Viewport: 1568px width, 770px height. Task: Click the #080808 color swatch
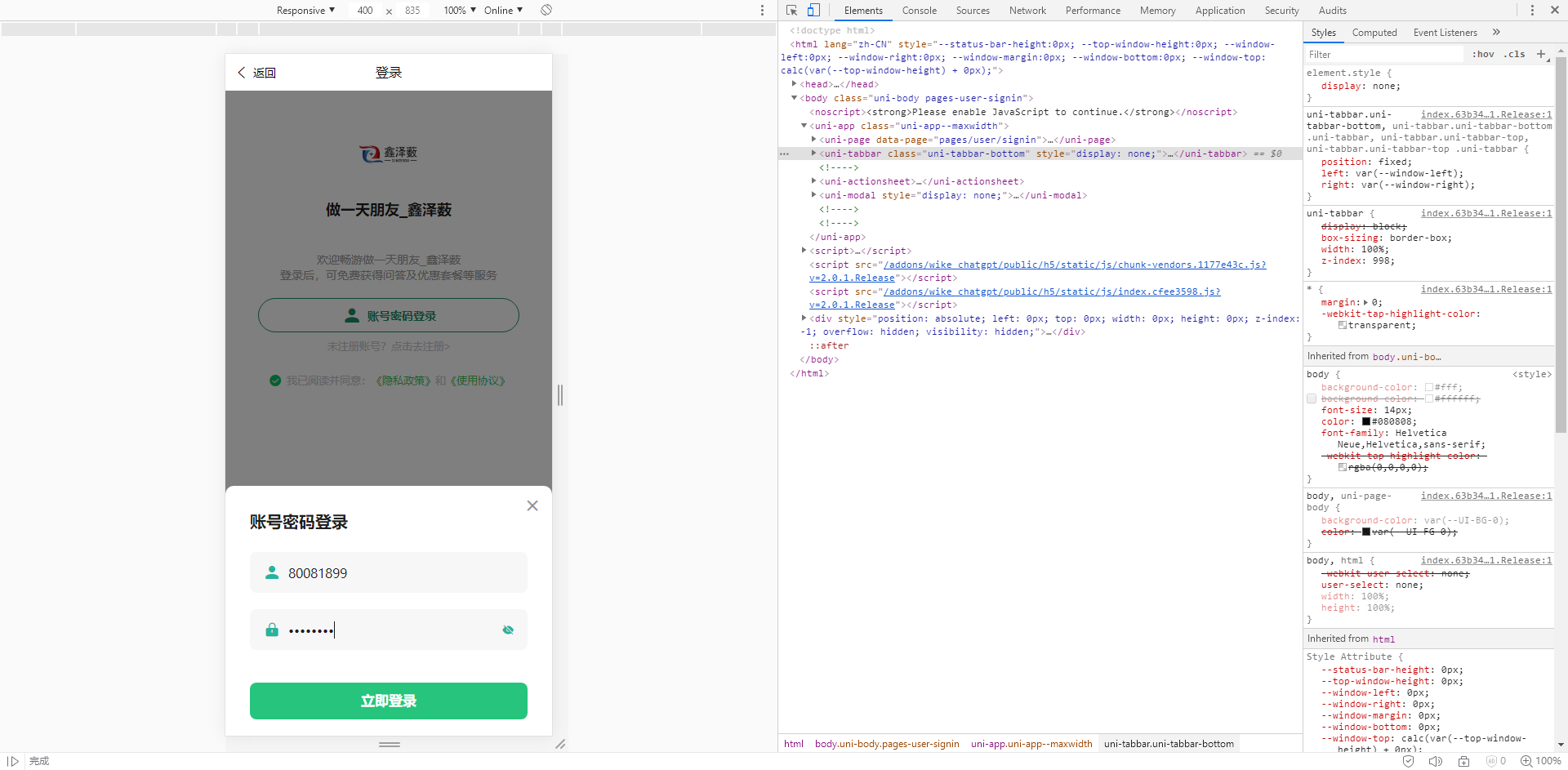[x=1365, y=421]
